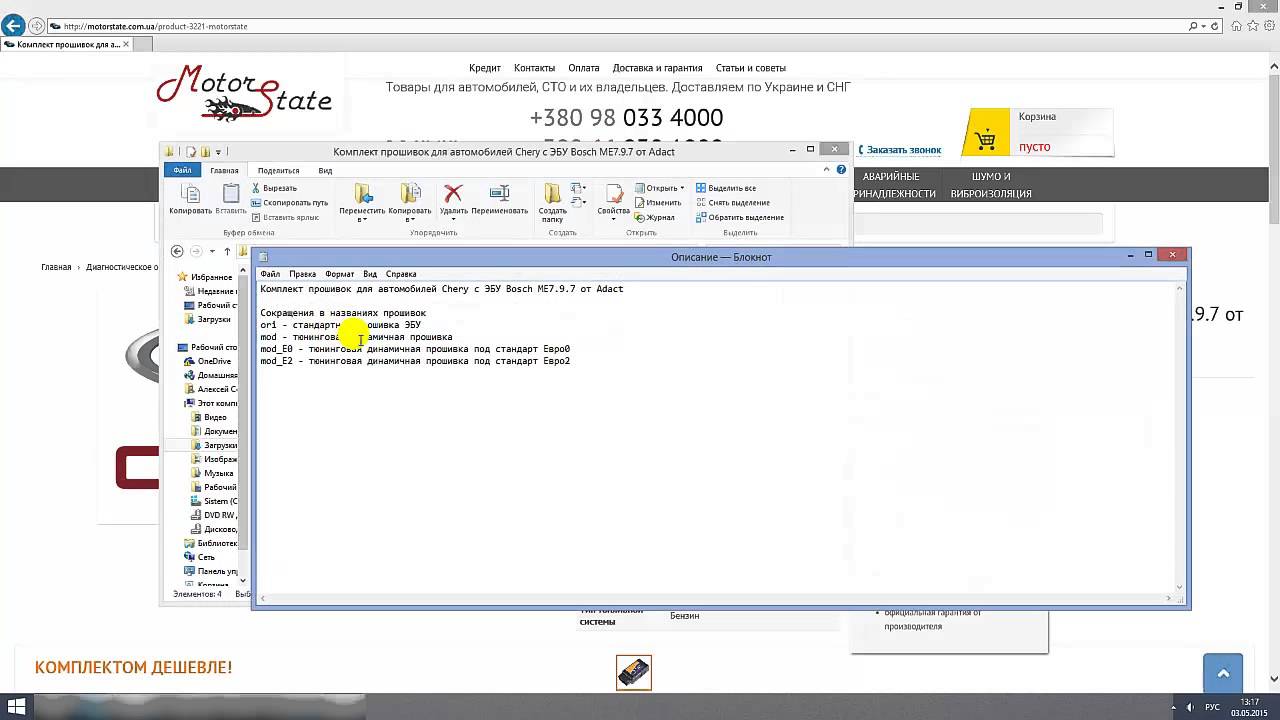Click the Свойства (Properties) icon
Image resolution: width=1280 pixels, height=720 pixels.
tap(613, 193)
